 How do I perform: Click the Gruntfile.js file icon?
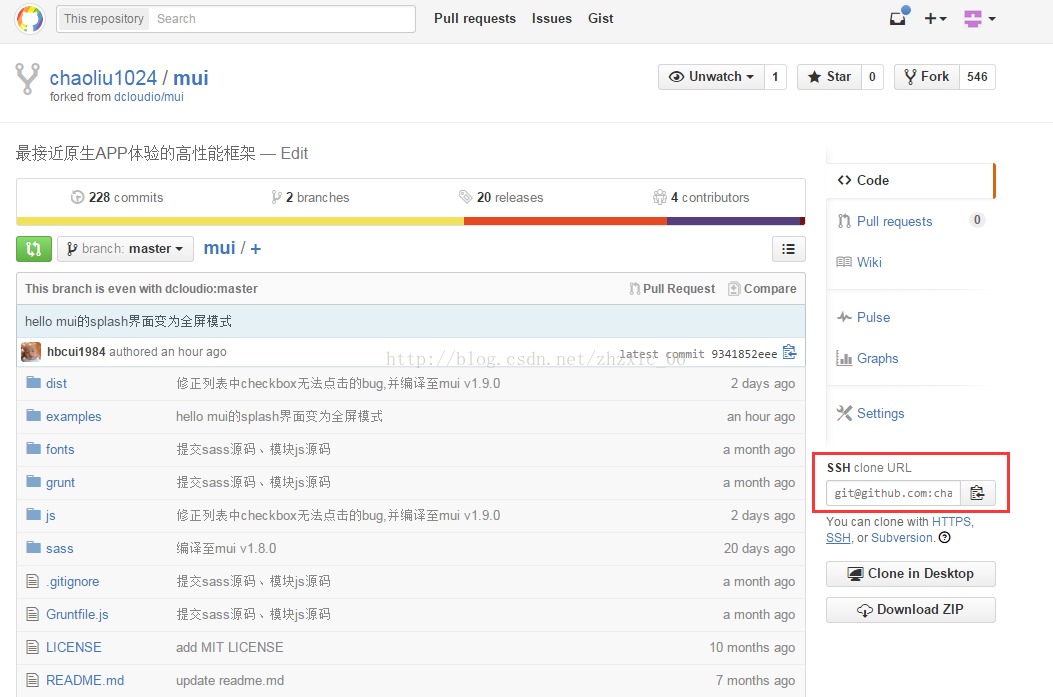pos(32,614)
